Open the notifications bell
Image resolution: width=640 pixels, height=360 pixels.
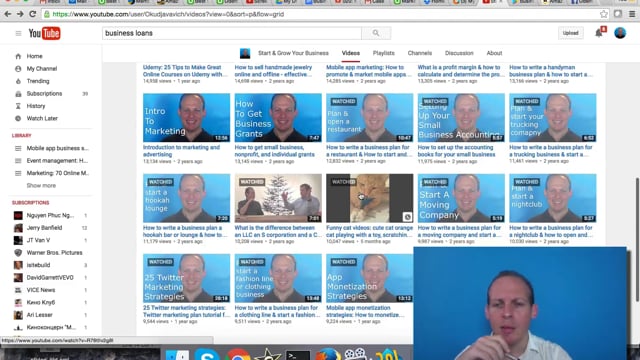(599, 33)
